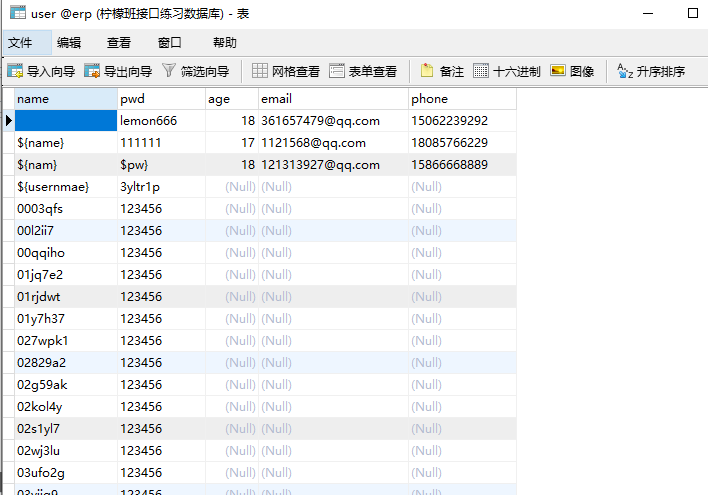
Task: Select the 00qqiho name cell
Action: tap(66, 252)
